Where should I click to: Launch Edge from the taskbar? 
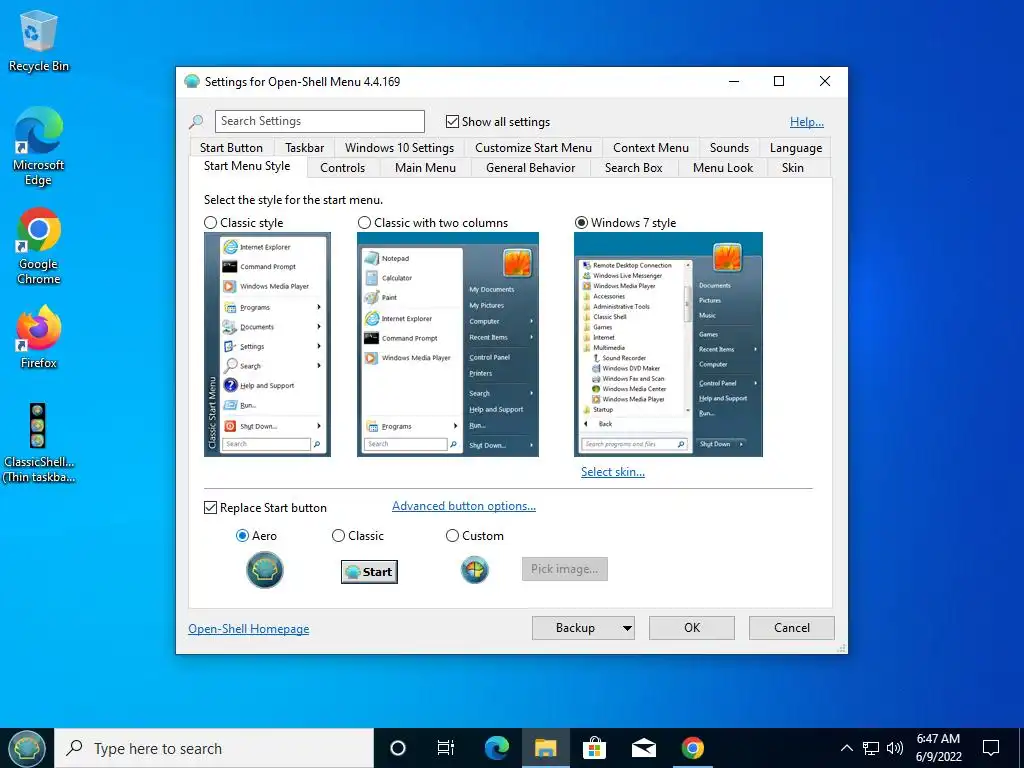497,748
